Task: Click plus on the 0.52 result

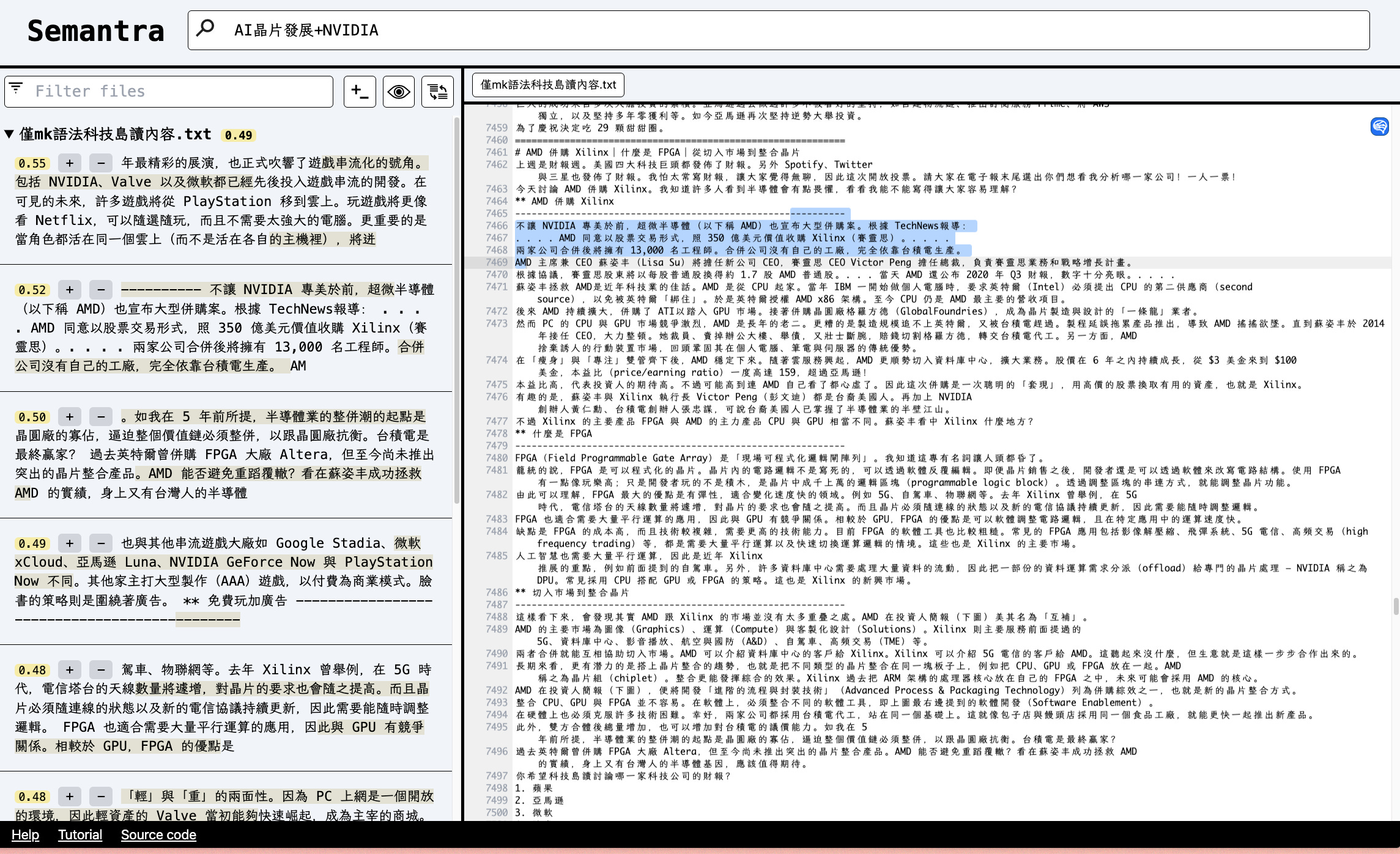Action: pyautogui.click(x=70, y=290)
